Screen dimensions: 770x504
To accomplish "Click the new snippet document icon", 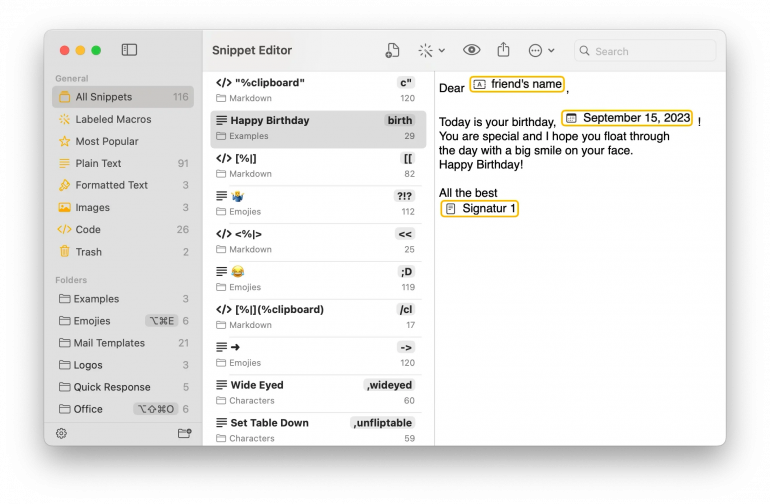I will click(x=392, y=50).
